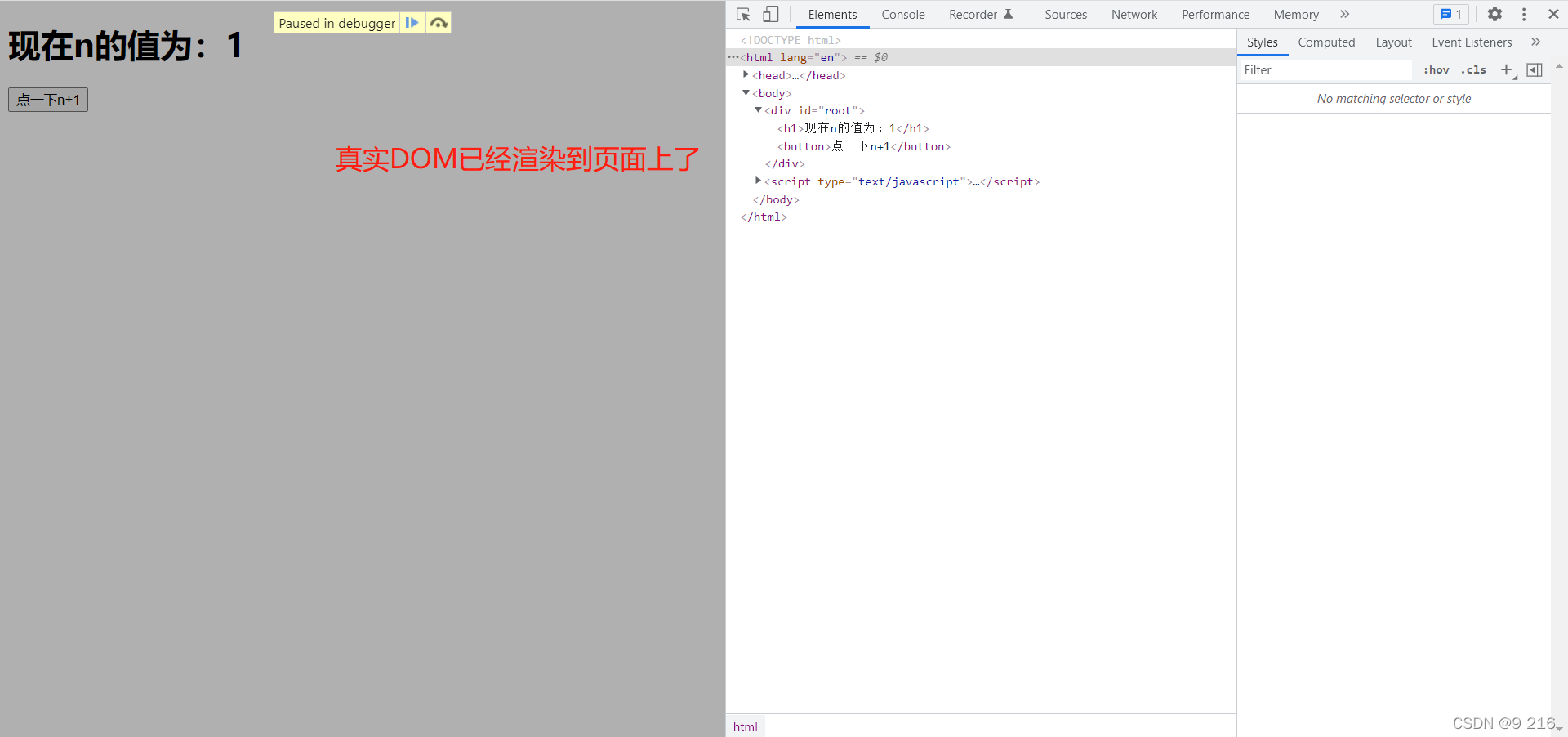The width and height of the screenshot is (1568, 737).
Task: Open the Network tab
Action: coord(1134,14)
